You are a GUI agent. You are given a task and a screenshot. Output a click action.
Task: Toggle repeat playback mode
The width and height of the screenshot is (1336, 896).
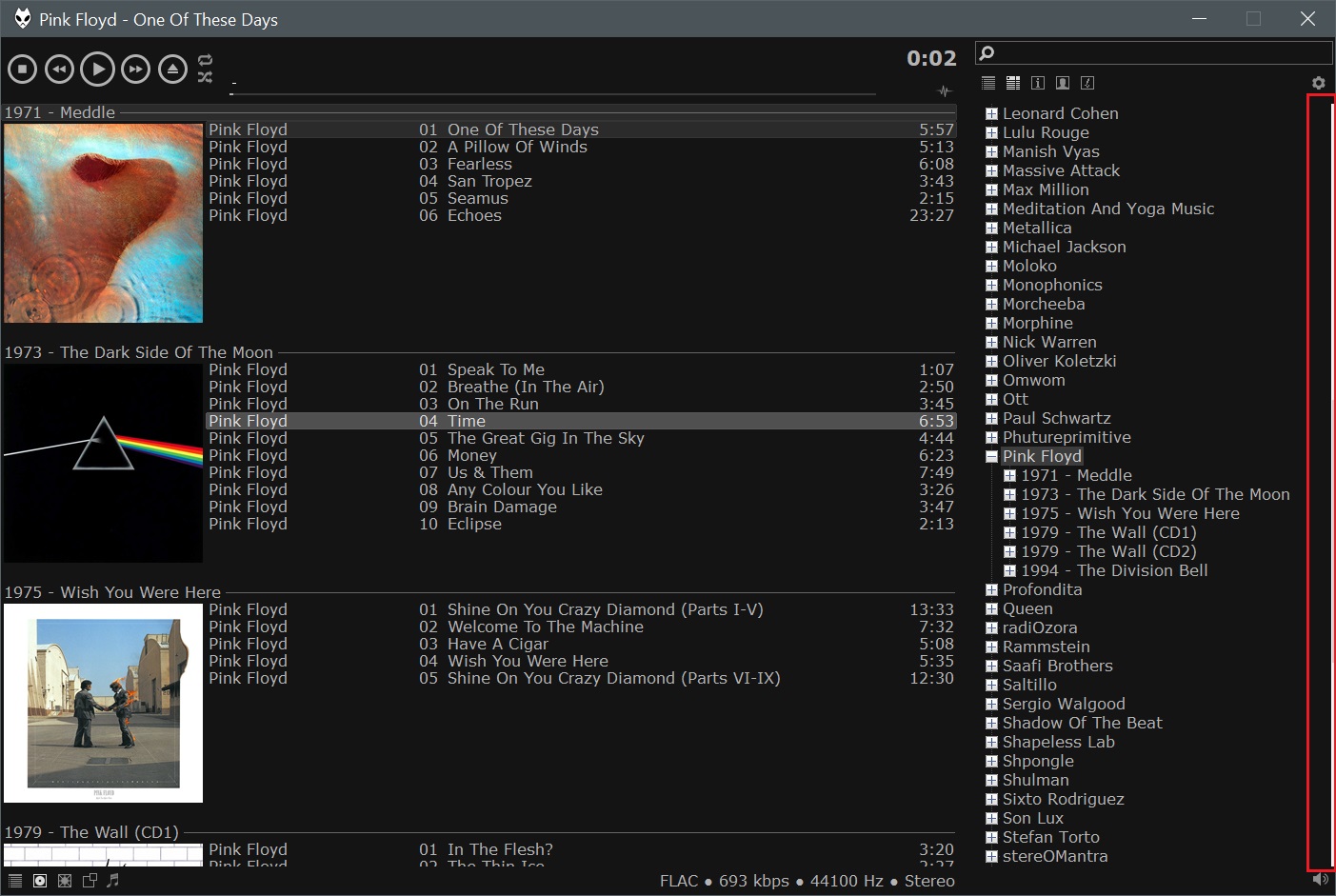pyautogui.click(x=205, y=60)
